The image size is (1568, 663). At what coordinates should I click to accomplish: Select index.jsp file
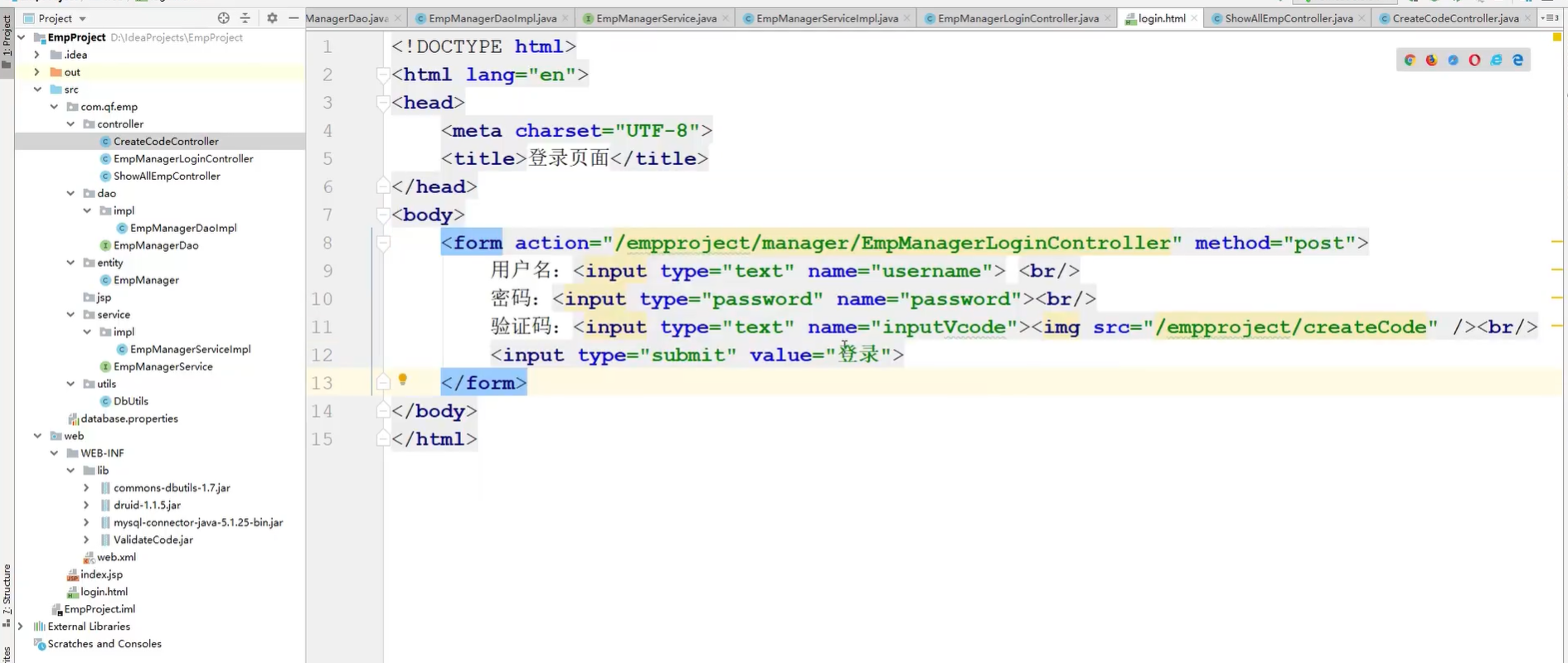coord(101,574)
